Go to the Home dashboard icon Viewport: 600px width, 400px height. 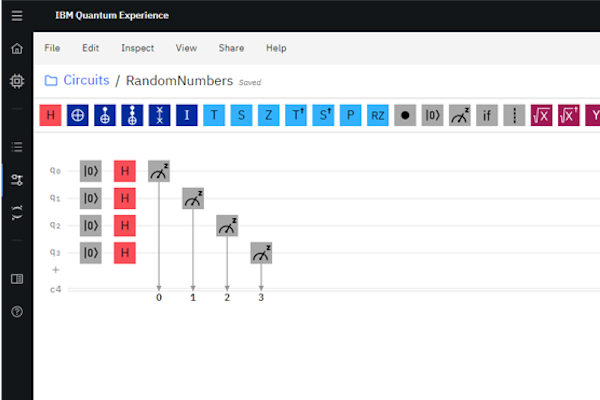(x=16, y=48)
